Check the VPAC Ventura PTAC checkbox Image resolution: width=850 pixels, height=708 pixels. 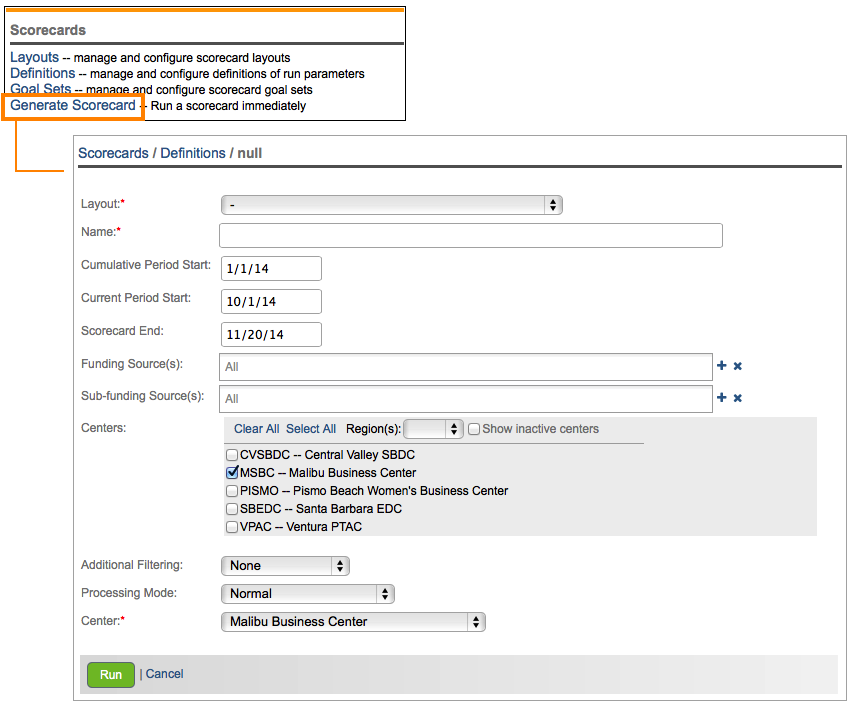pos(233,527)
